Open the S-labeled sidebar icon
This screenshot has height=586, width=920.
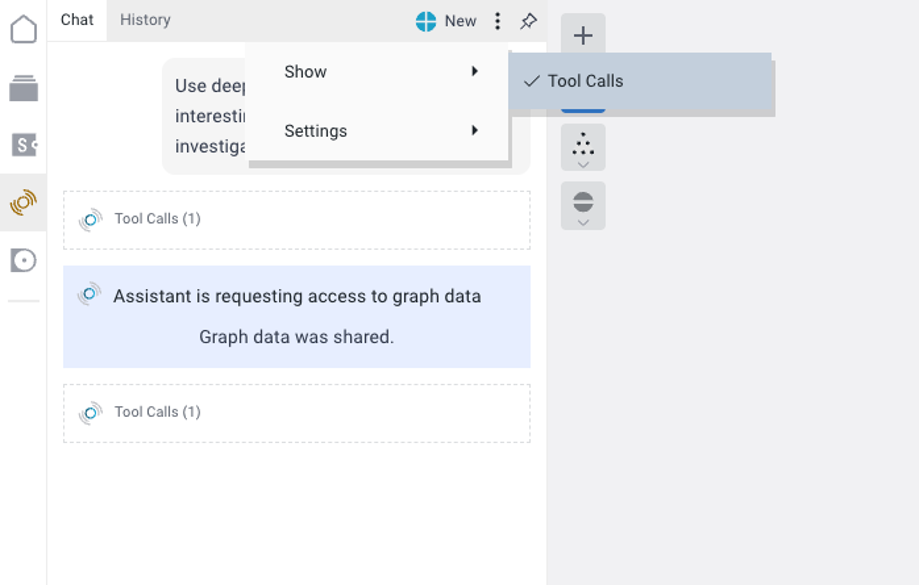click(x=23, y=145)
